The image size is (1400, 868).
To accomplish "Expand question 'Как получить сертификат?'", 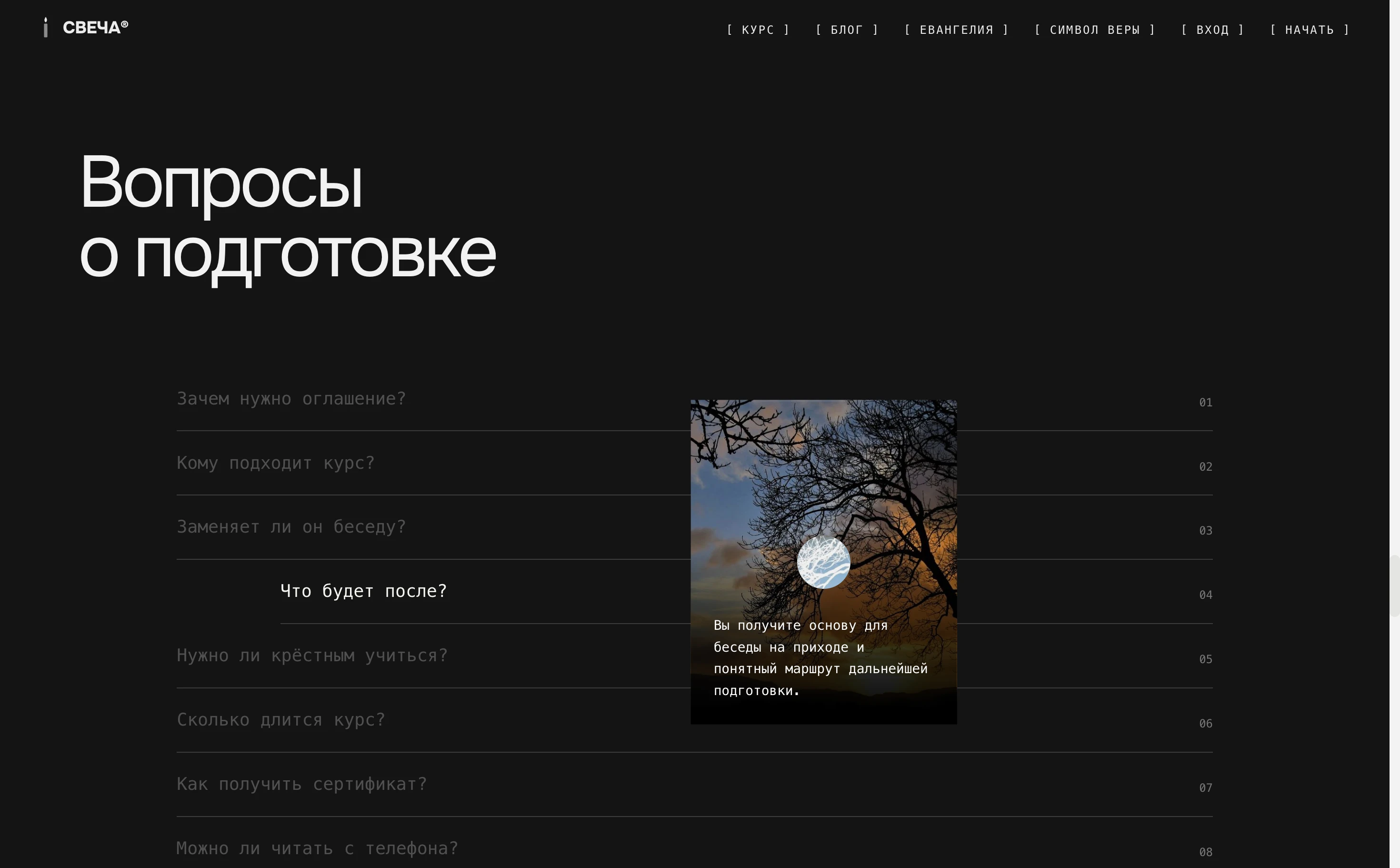I will 301,784.
